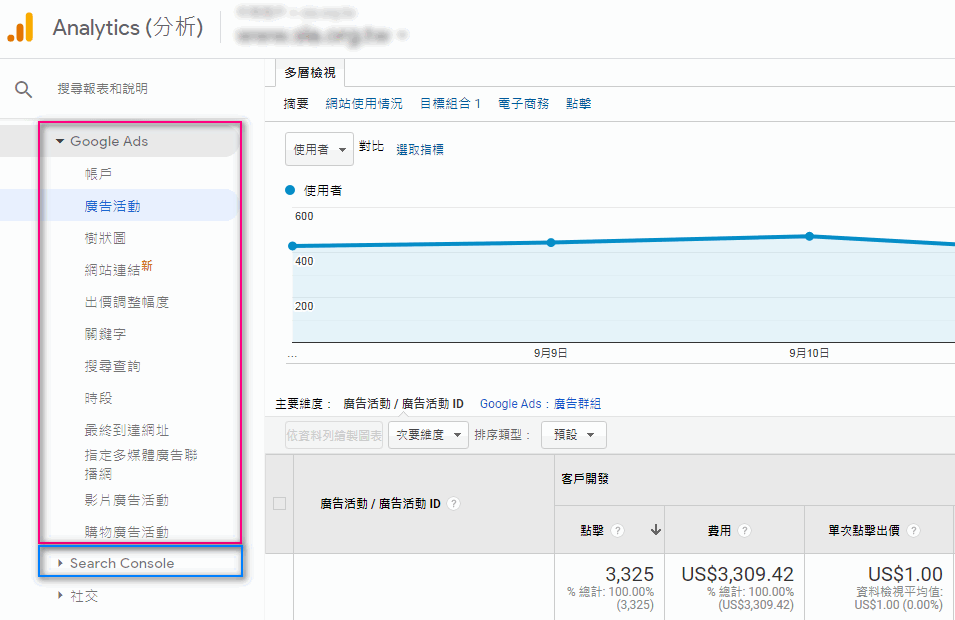Select the 多層檢視 tab
This screenshot has height=620, width=955.
(x=310, y=73)
